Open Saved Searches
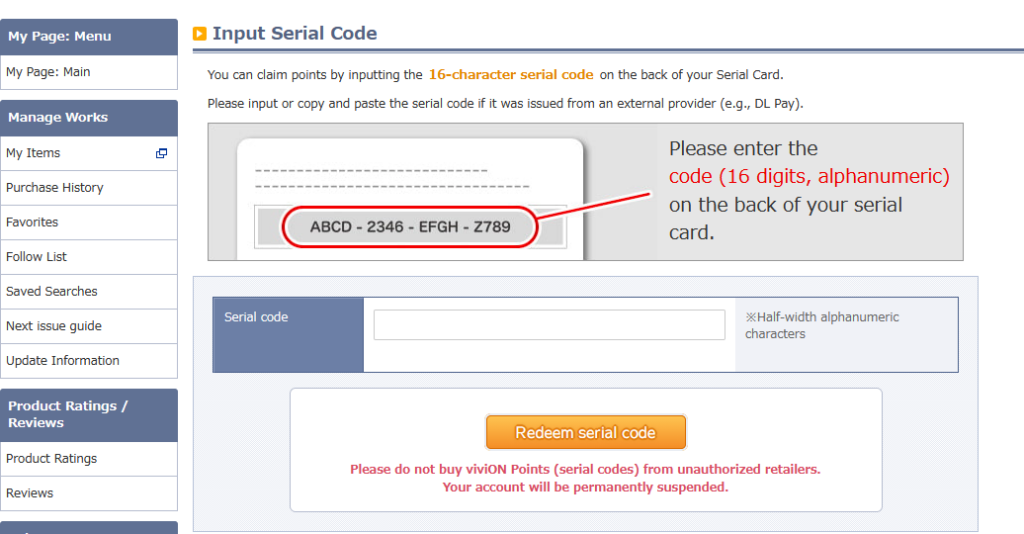The width and height of the screenshot is (1024, 534). pyautogui.click(x=52, y=292)
